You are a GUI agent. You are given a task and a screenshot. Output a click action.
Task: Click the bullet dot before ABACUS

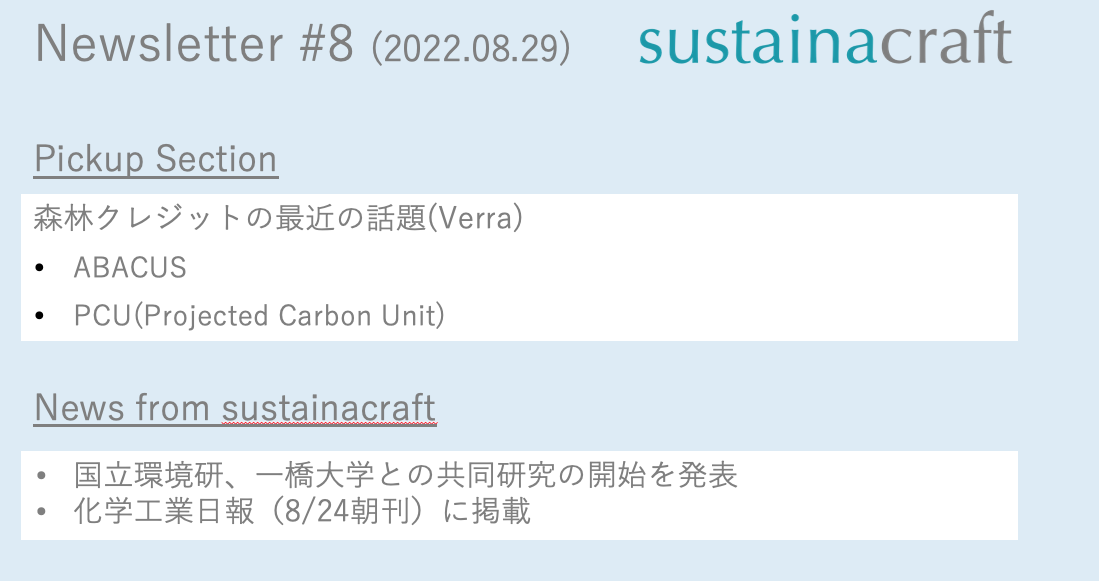click(39, 269)
